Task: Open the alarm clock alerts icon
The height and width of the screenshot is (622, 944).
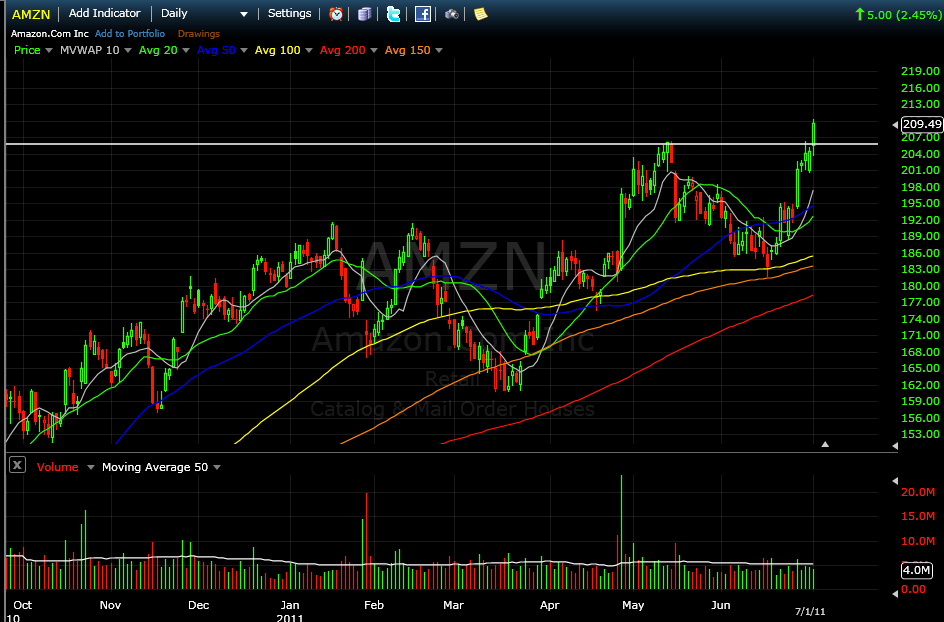Action: (x=336, y=14)
